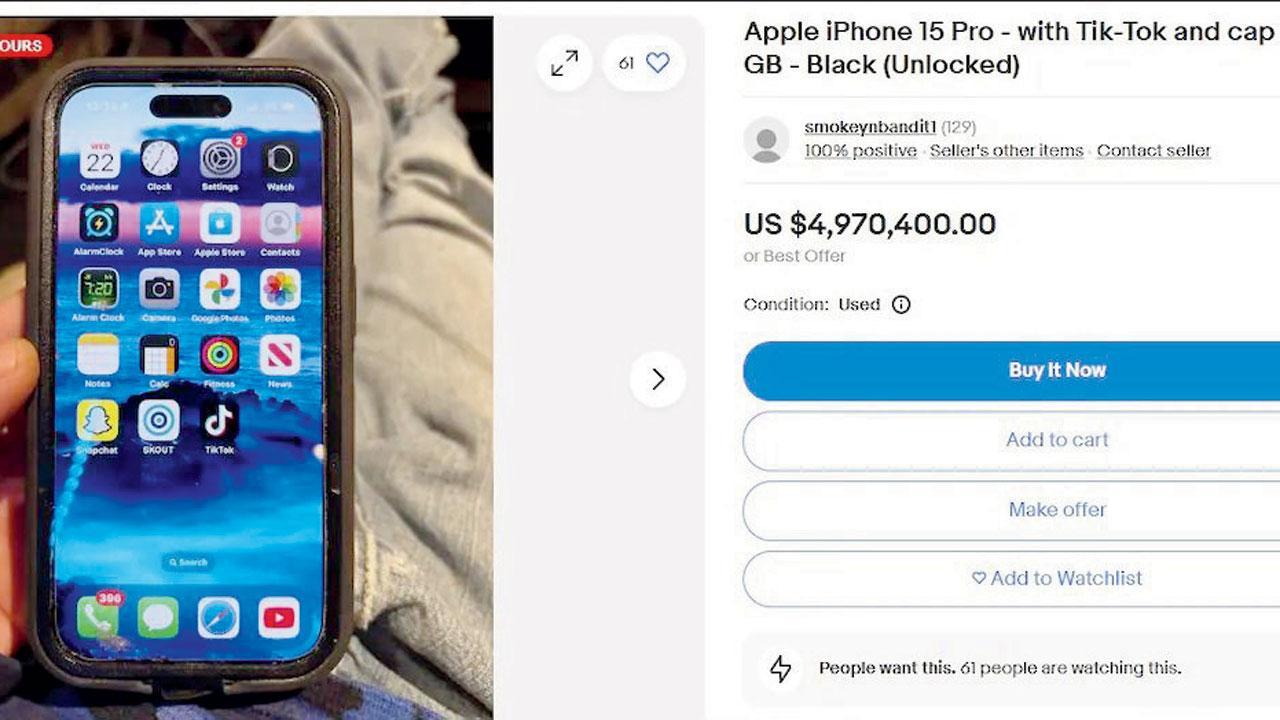
Task: Open Seller's other items link
Action: 1006,150
